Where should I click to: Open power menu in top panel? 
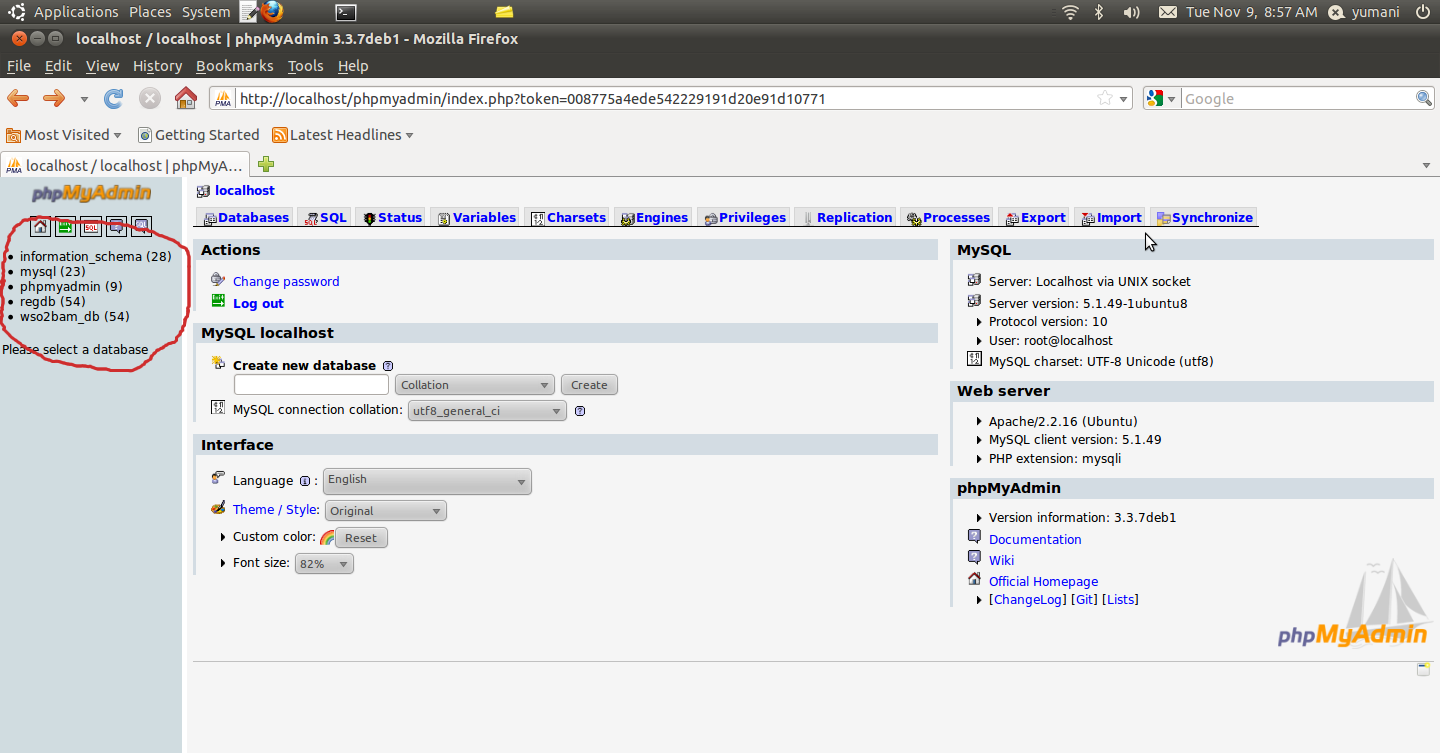pos(1422,12)
